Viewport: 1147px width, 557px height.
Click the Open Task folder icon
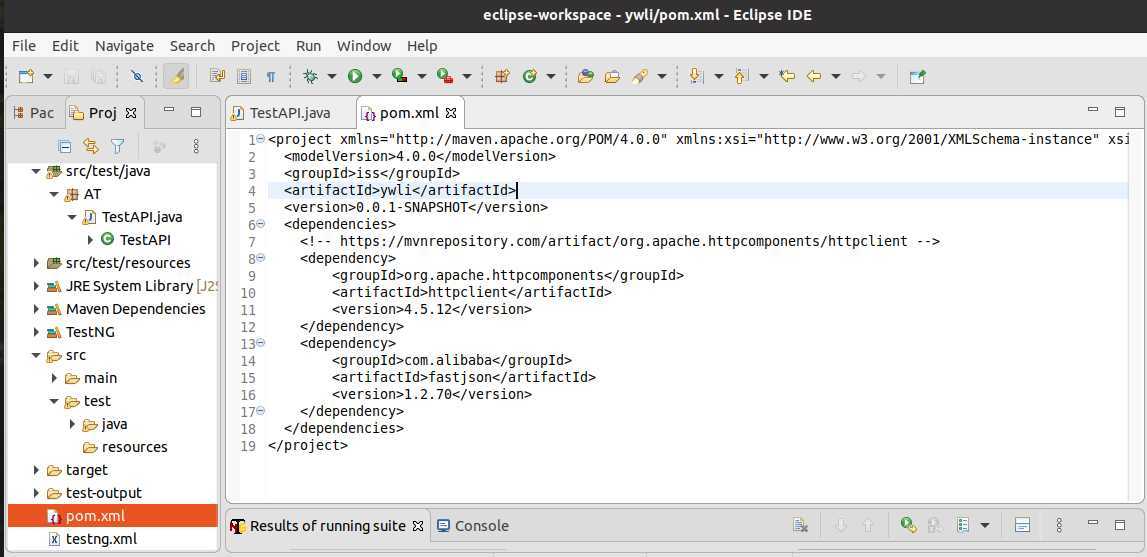tap(612, 76)
